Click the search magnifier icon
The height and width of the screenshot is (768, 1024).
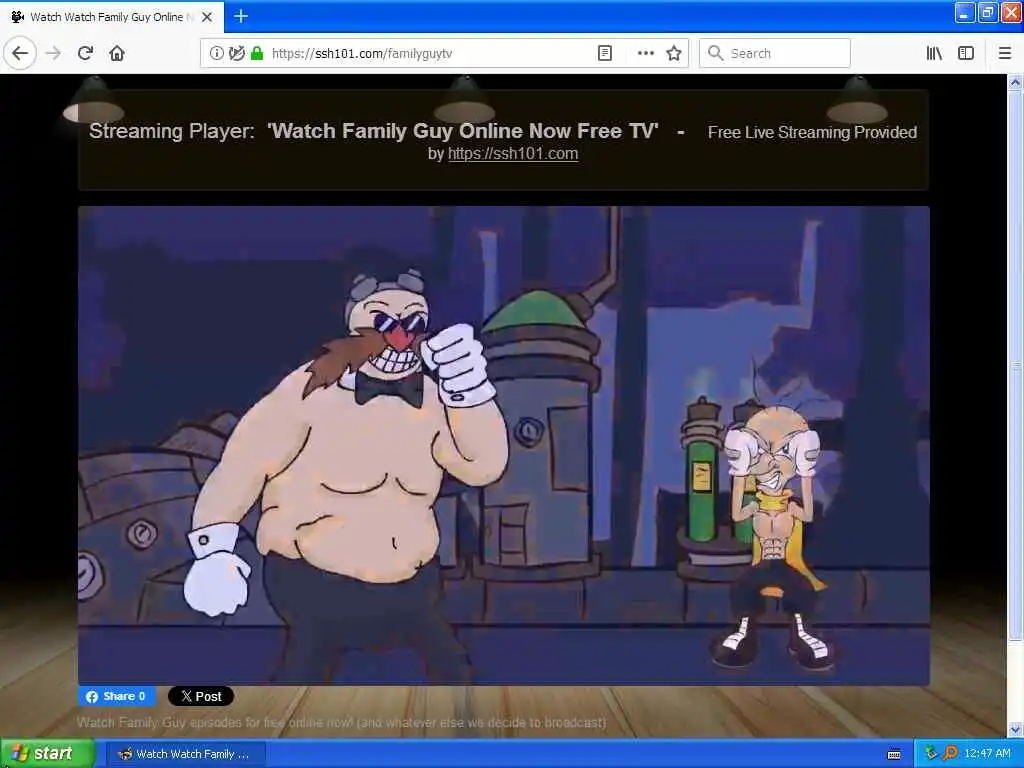click(715, 53)
